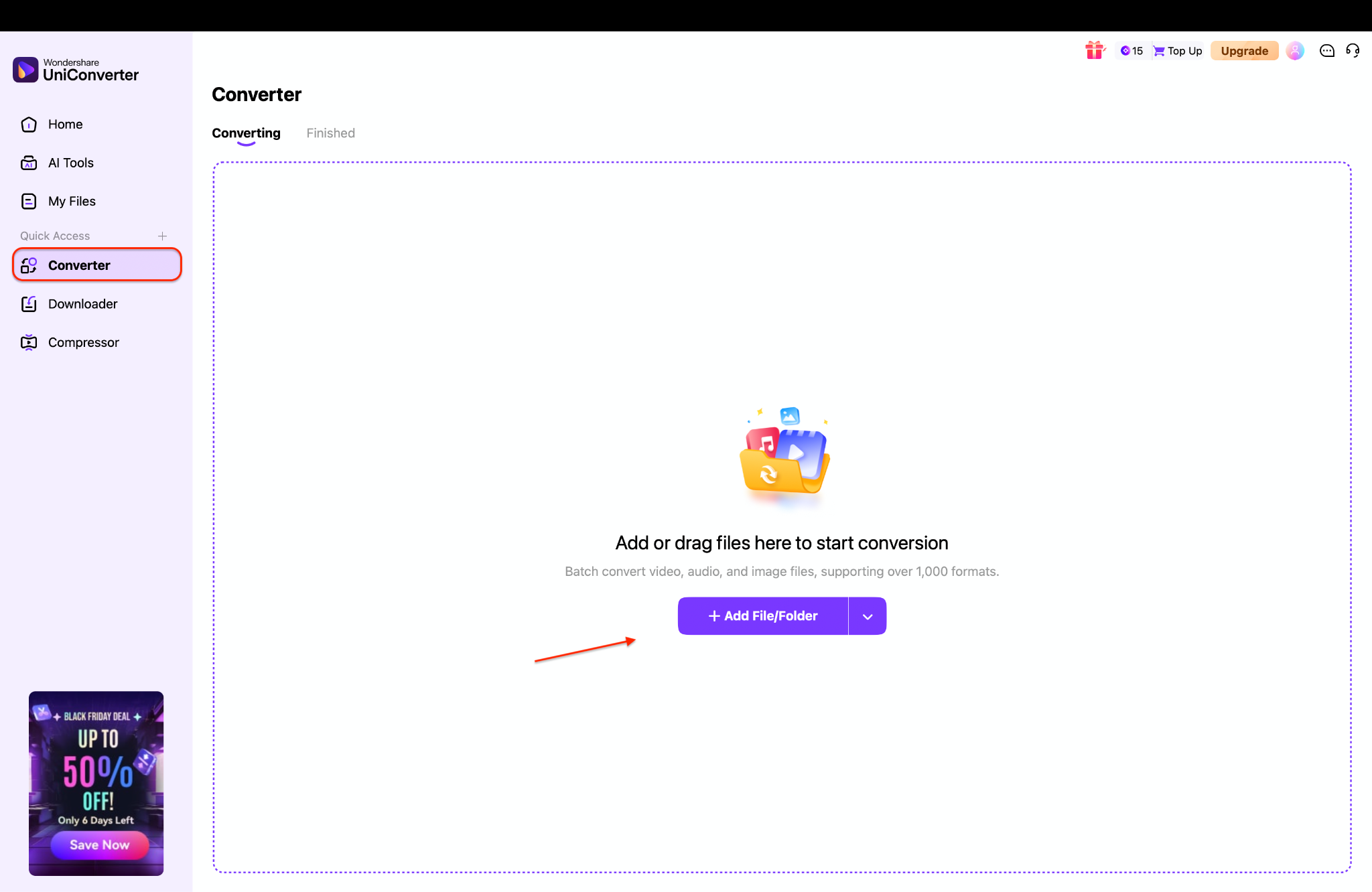1372x892 pixels.
Task: Contact support via the headset icon
Action: (x=1353, y=50)
